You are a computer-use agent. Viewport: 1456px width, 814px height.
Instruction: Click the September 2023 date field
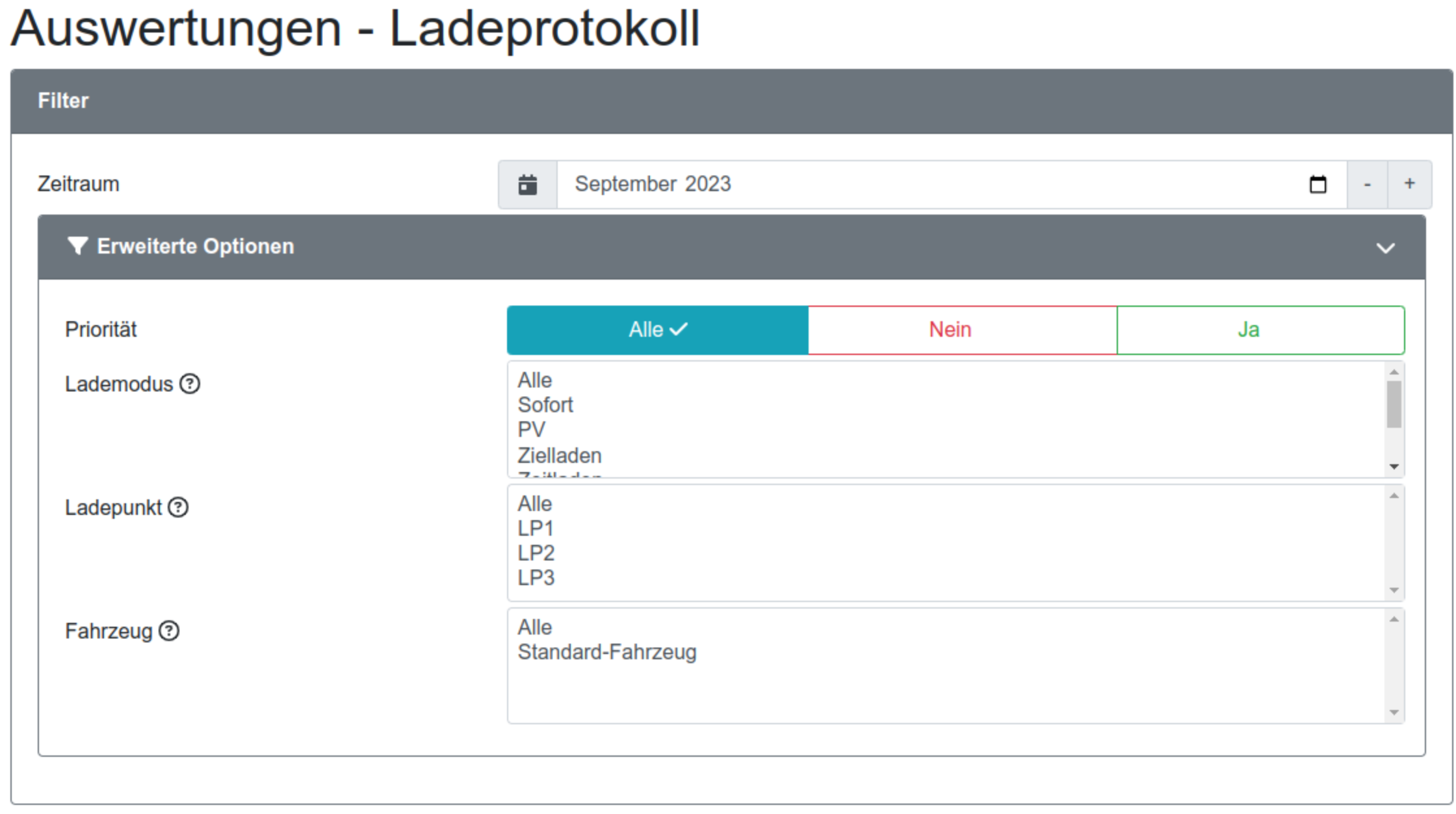[910, 185]
